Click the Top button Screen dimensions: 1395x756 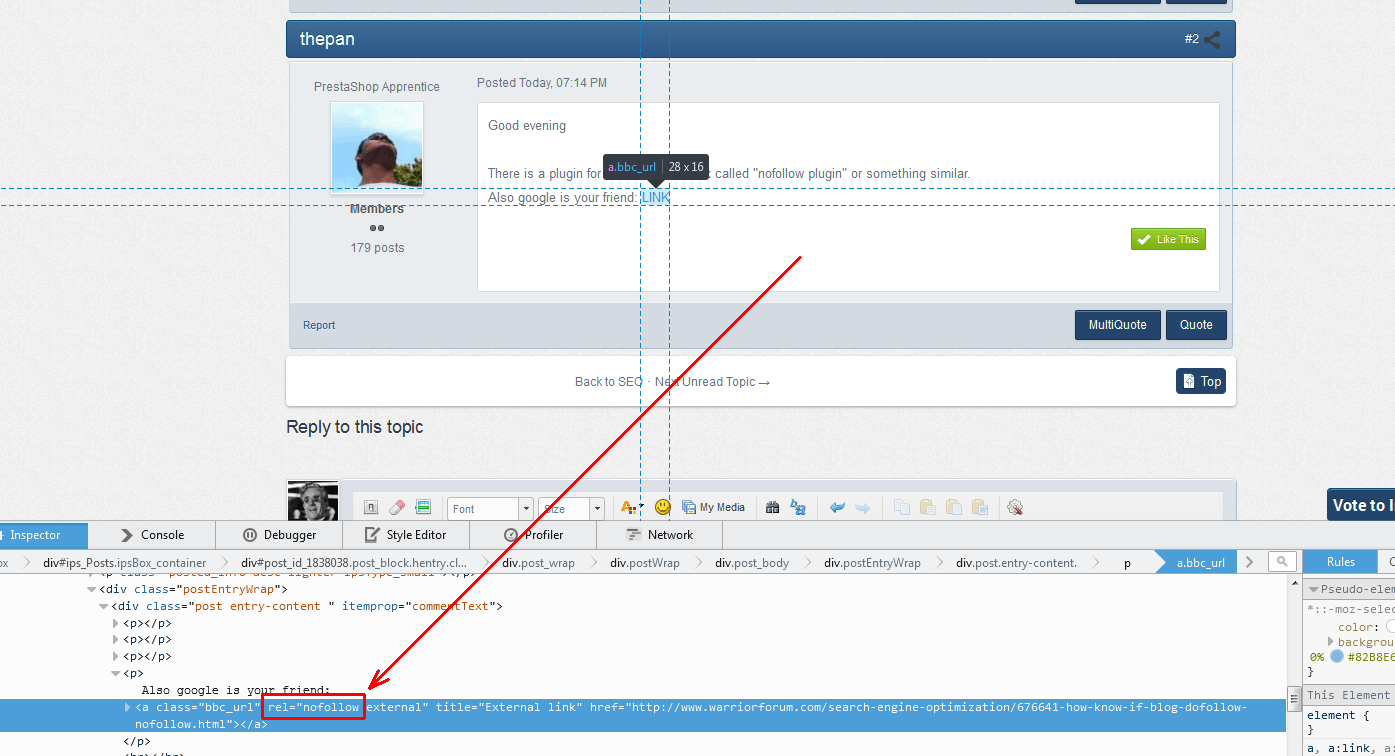(1201, 381)
